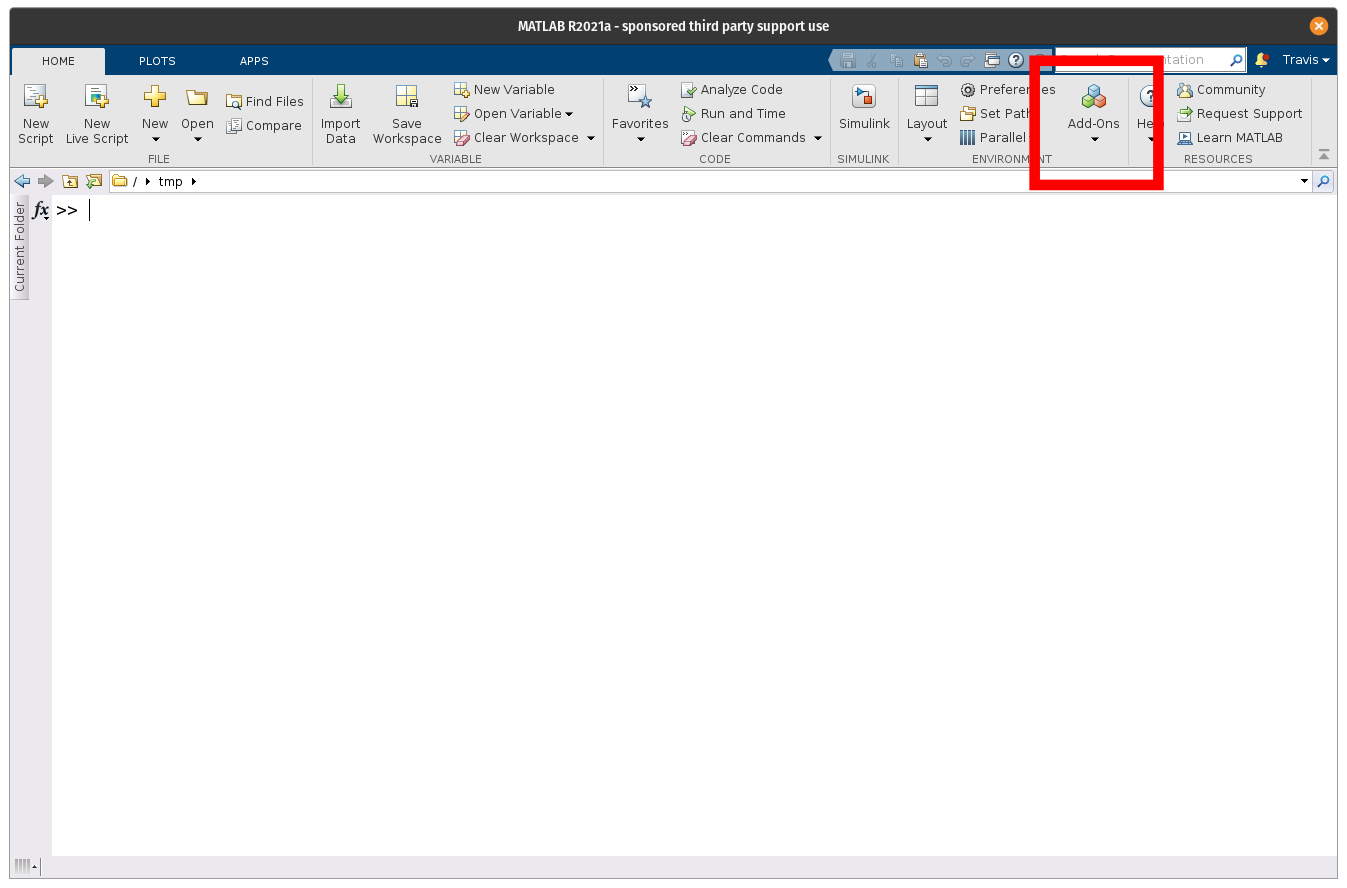The height and width of the screenshot is (888, 1347).
Task: Create a New Live Script
Action: 97,114
